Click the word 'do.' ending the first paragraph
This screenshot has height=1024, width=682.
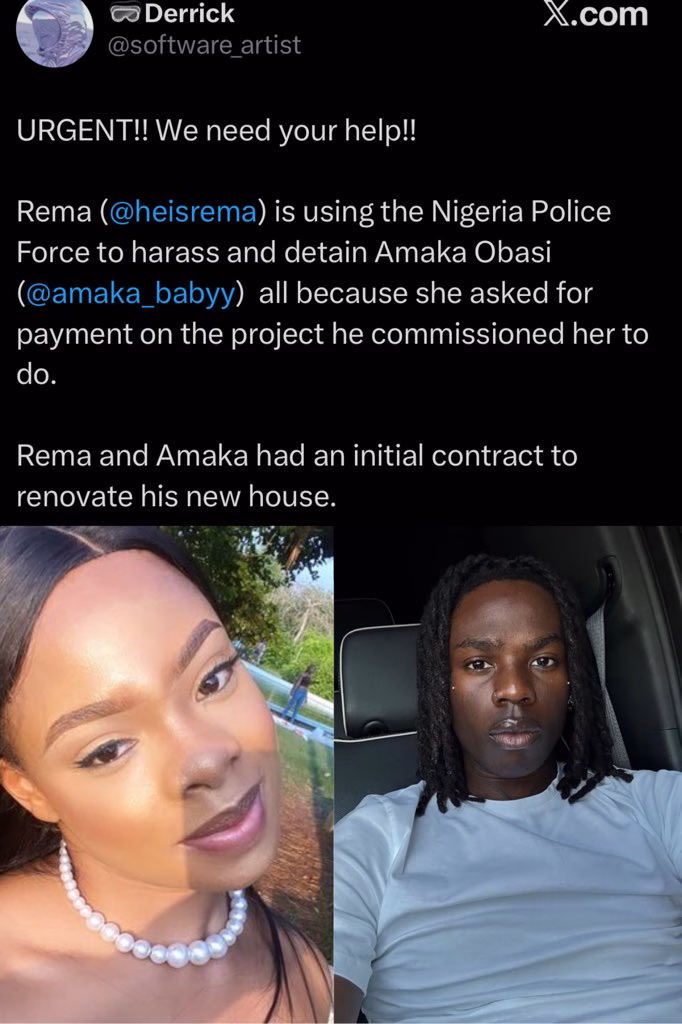37,374
